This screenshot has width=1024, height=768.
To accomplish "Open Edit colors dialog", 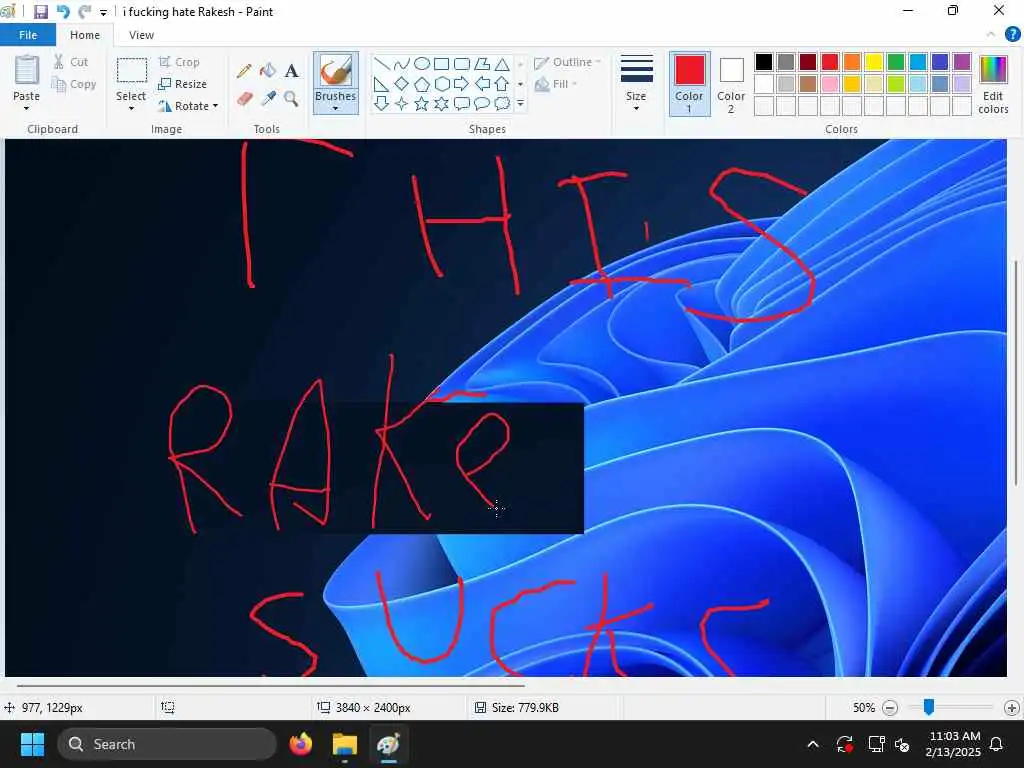I will 993,84.
